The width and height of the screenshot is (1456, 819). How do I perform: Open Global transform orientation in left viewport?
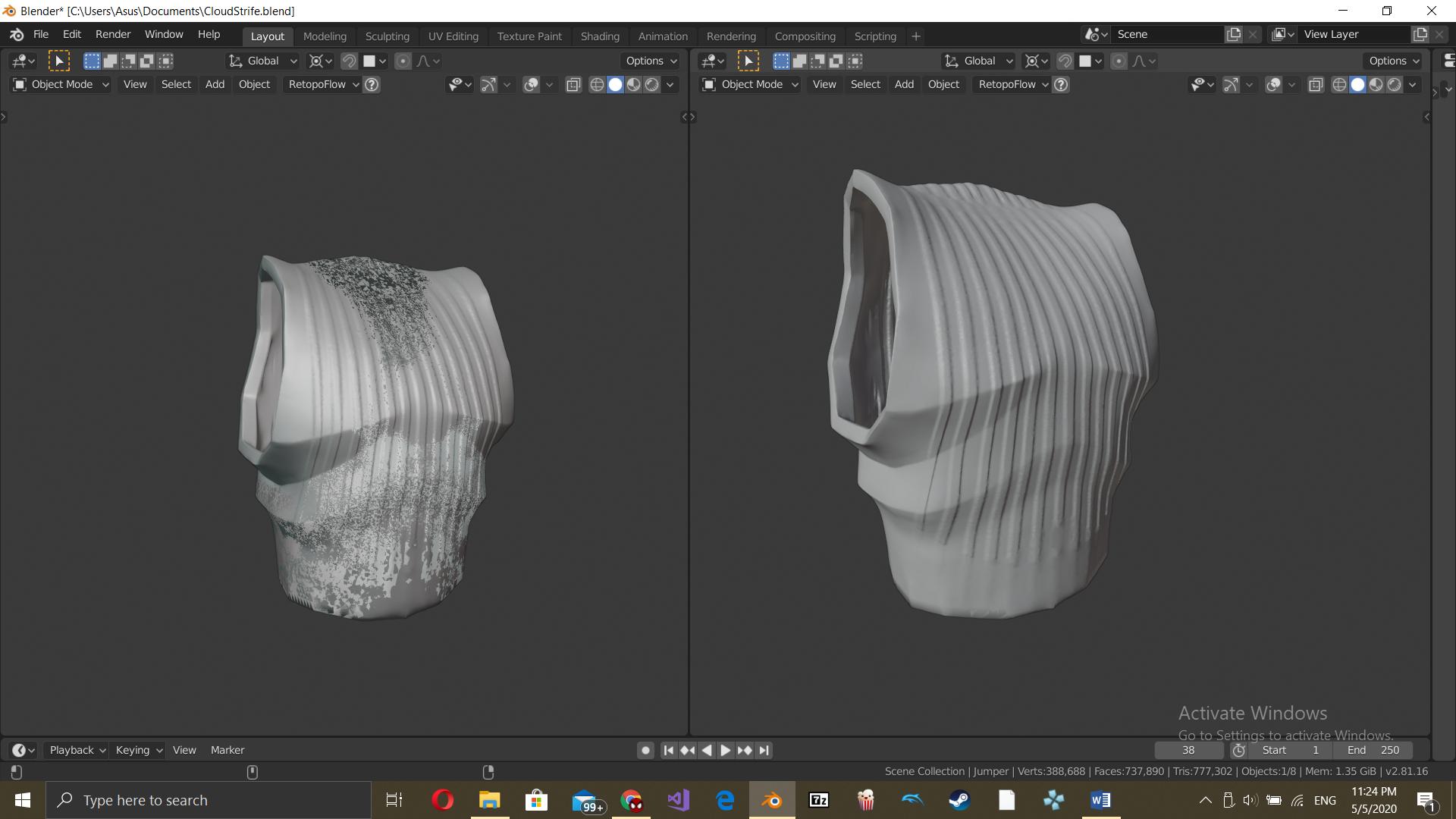(x=262, y=61)
